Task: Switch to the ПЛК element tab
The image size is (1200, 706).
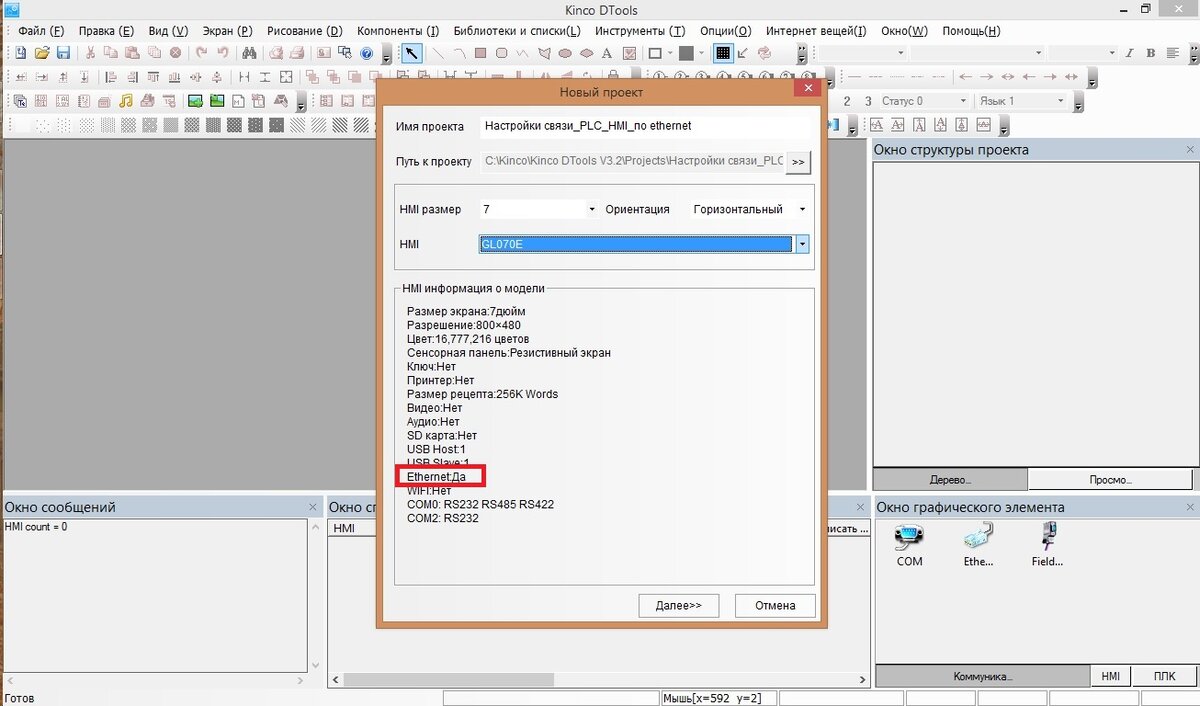Action: (1165, 676)
